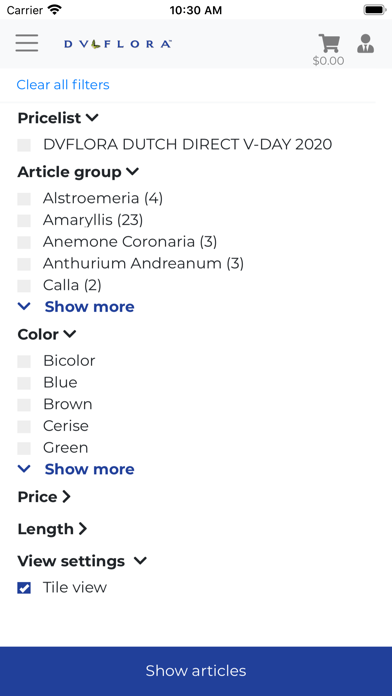
Task: Collapse the View settings section
Action: 140,561
